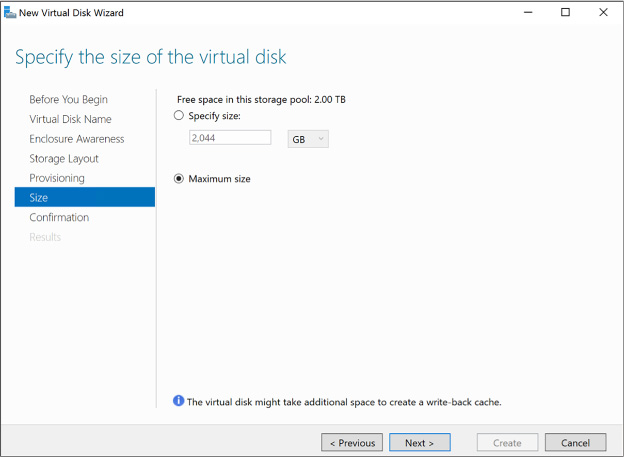Select the Specify size radio button
The width and height of the screenshot is (624, 457).
(x=179, y=115)
